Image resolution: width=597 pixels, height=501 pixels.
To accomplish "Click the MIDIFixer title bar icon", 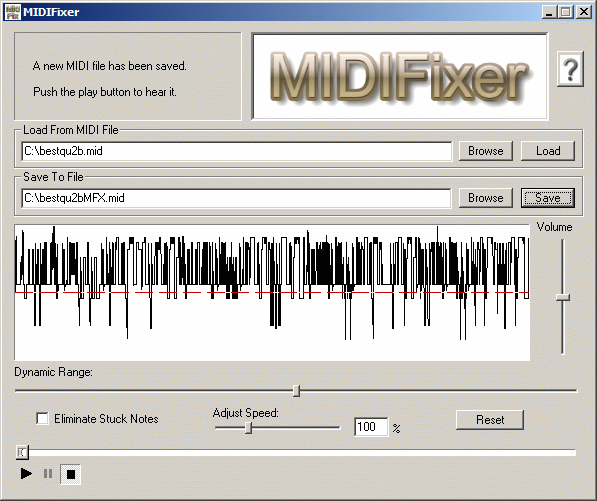I will (x=13, y=12).
